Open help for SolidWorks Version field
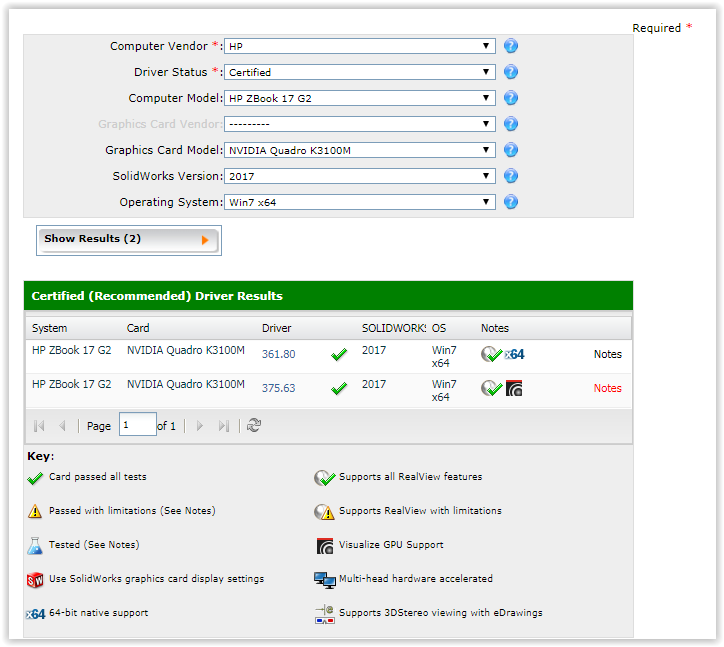The width and height of the screenshot is (724, 647). click(x=511, y=176)
